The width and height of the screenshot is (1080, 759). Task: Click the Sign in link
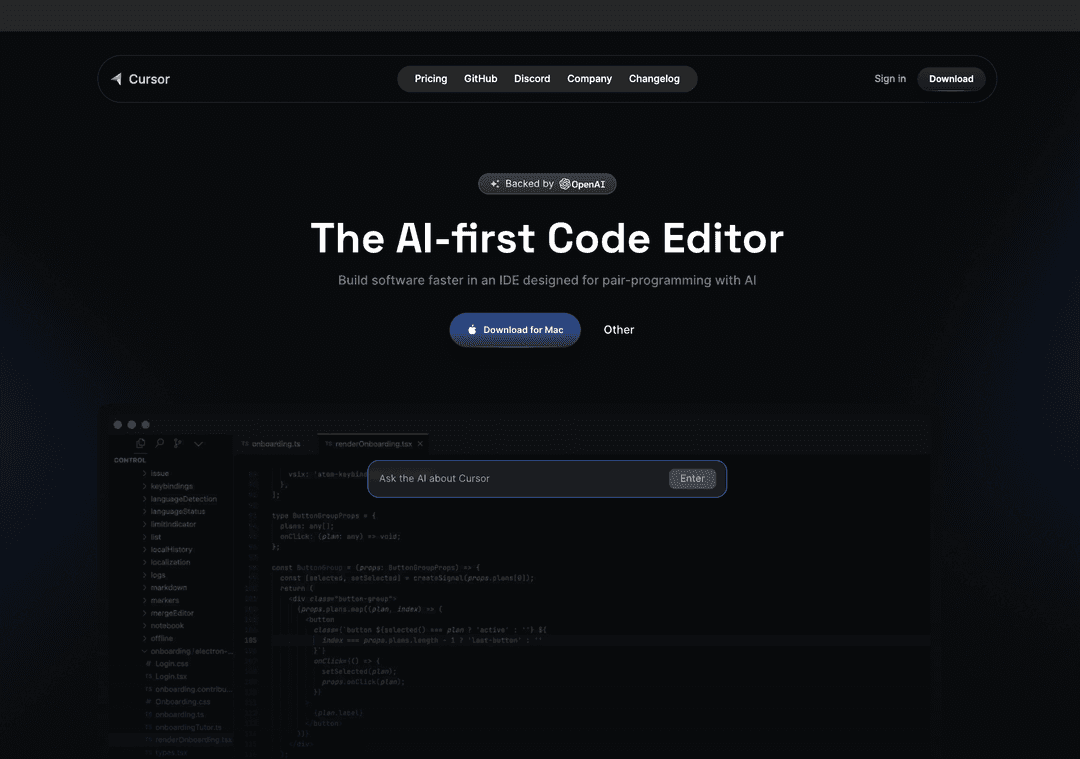[890, 79]
